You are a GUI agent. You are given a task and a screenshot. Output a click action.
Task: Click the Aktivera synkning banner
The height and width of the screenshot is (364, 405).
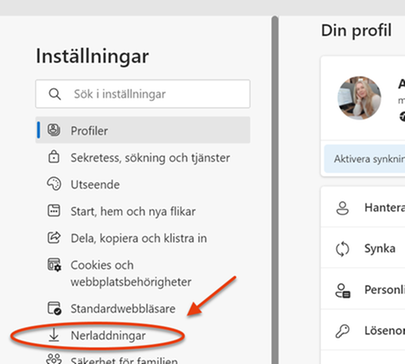click(x=364, y=159)
